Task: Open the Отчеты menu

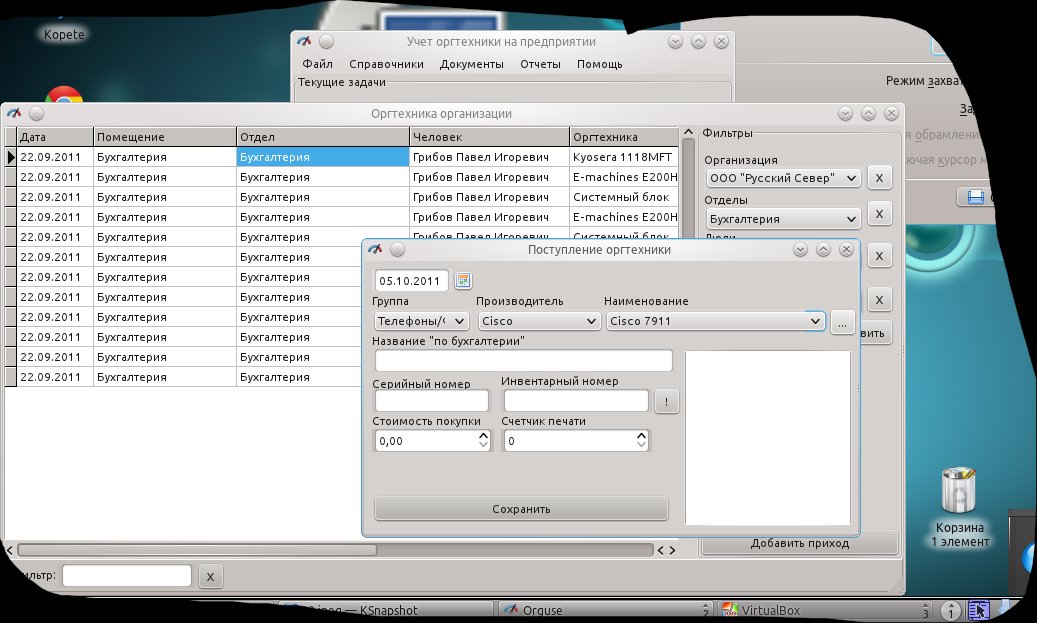Action: (x=540, y=64)
